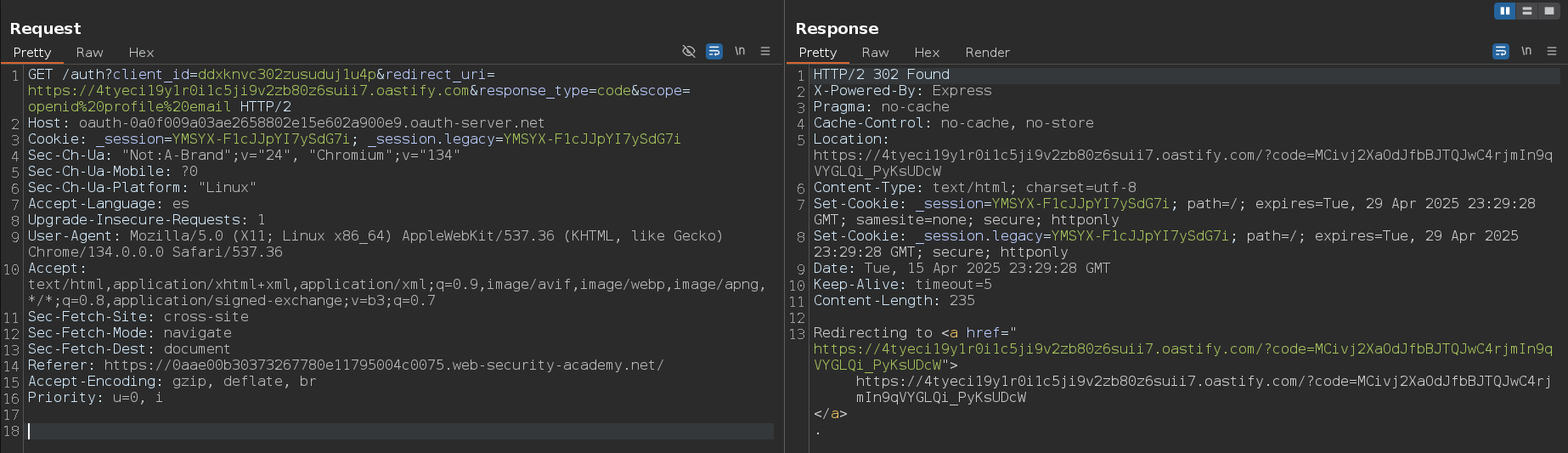This screenshot has width=1568, height=453.
Task: Switch Response view to Raw tab
Action: click(875, 53)
